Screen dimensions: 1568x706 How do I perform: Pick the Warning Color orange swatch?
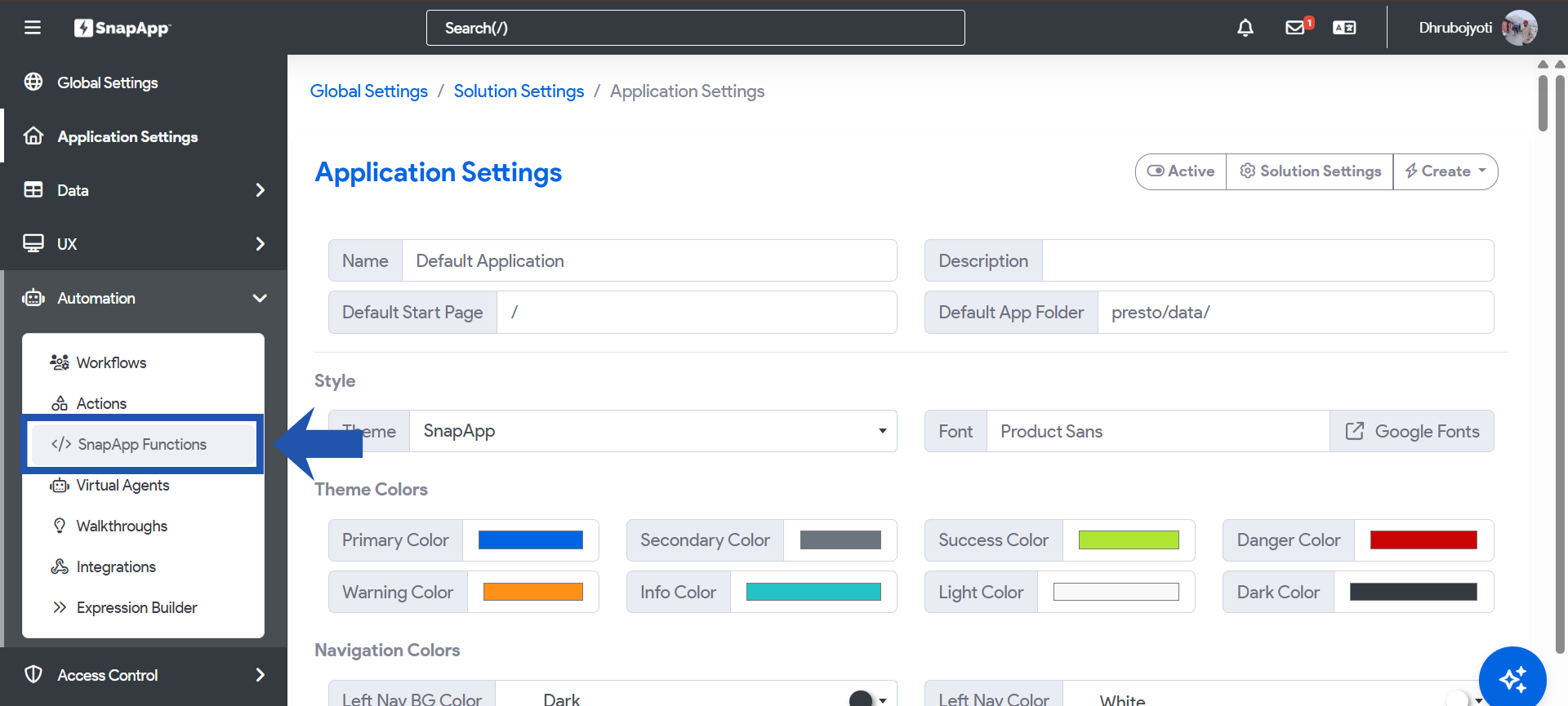coord(533,592)
